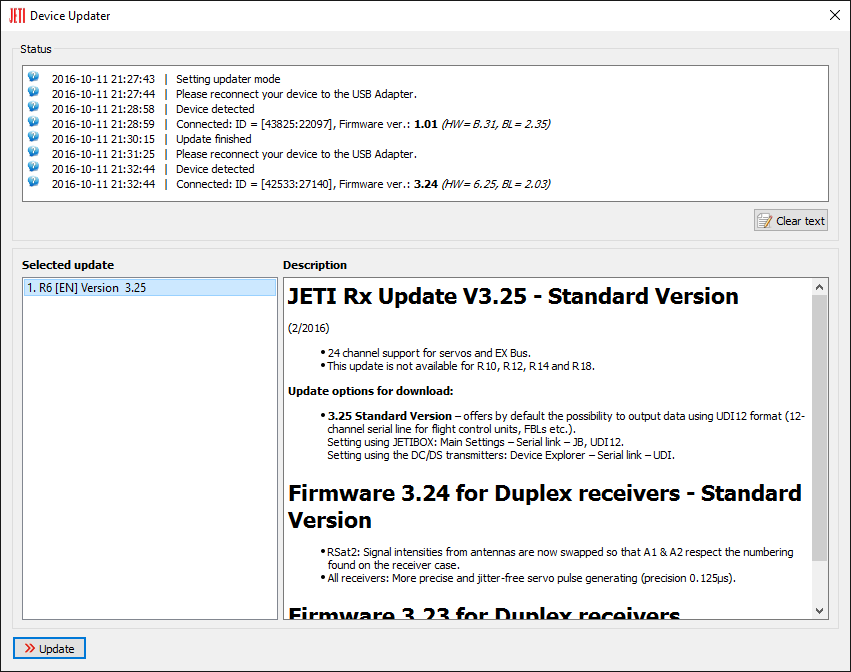This screenshot has height=672, width=851.
Task: Start the firmware update with Update button
Action: point(49,648)
